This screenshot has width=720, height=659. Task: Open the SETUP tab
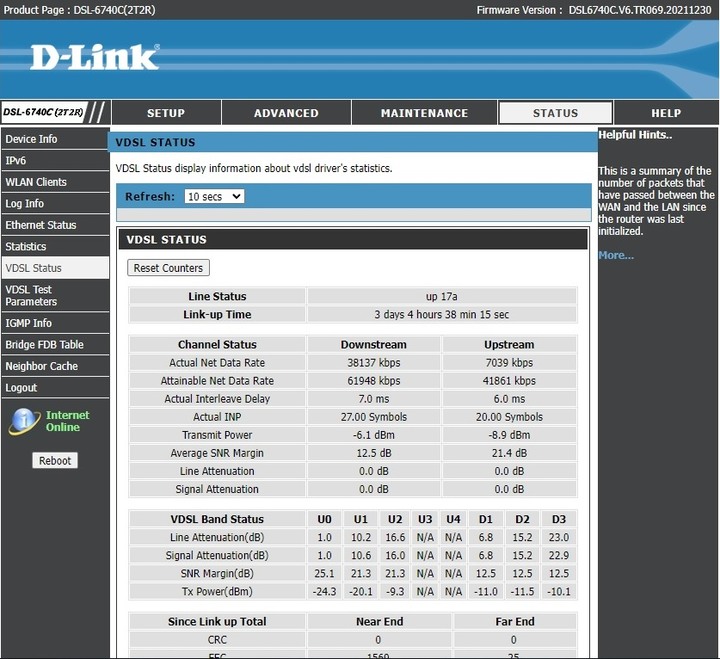[166, 113]
